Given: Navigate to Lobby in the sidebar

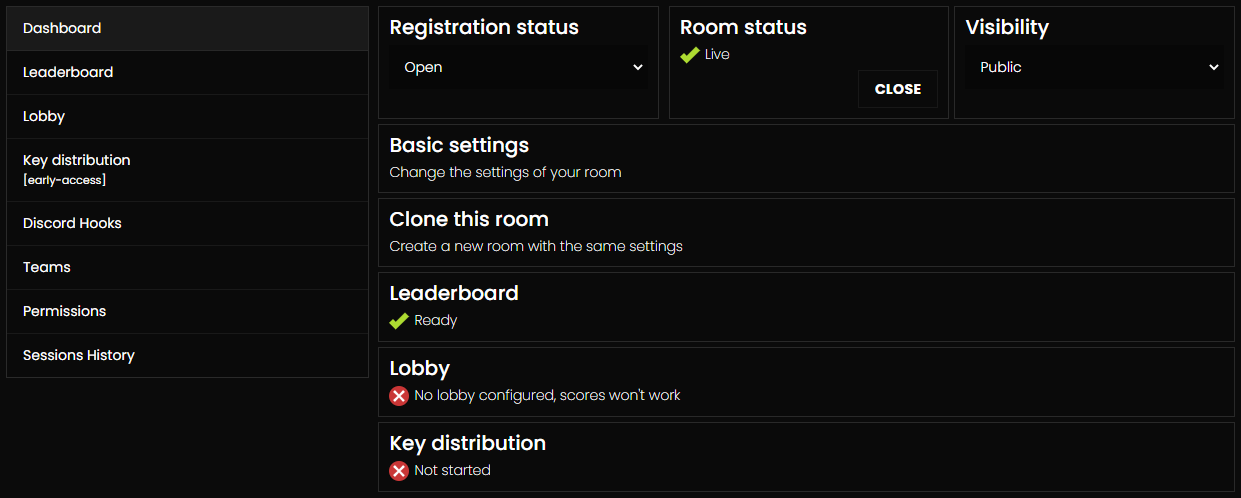Looking at the screenshot, I should pyautogui.click(x=187, y=117).
